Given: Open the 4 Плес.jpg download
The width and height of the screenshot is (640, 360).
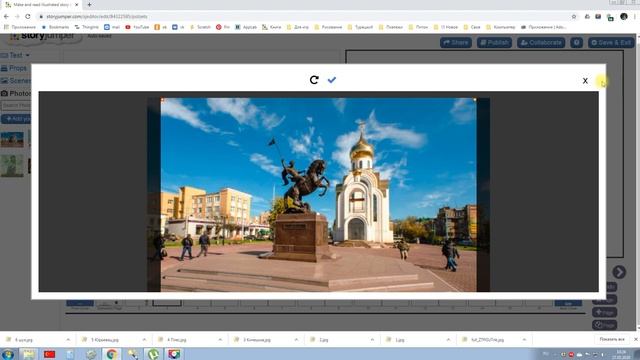Looking at the screenshot, I should coord(173,340).
